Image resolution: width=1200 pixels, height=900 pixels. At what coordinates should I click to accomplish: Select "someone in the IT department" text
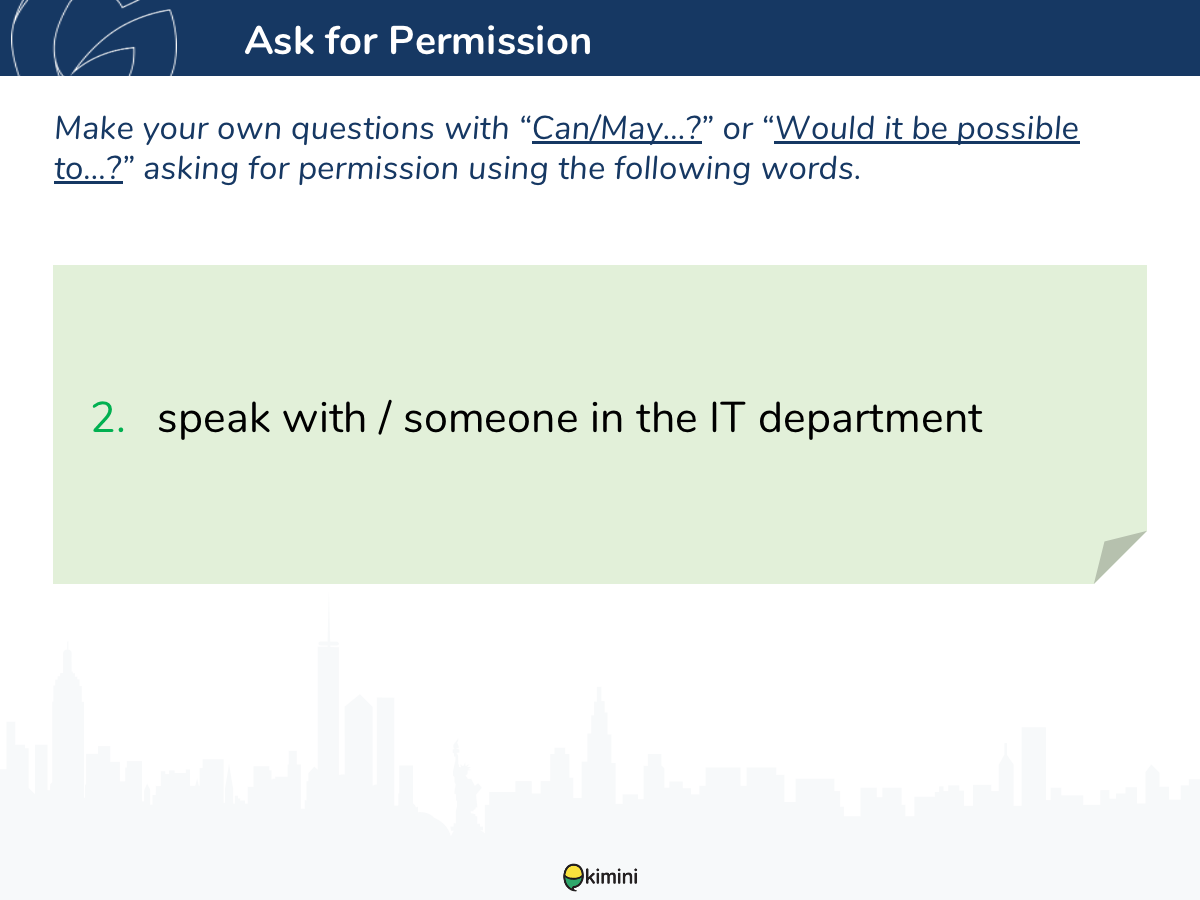pyautogui.click(x=693, y=418)
